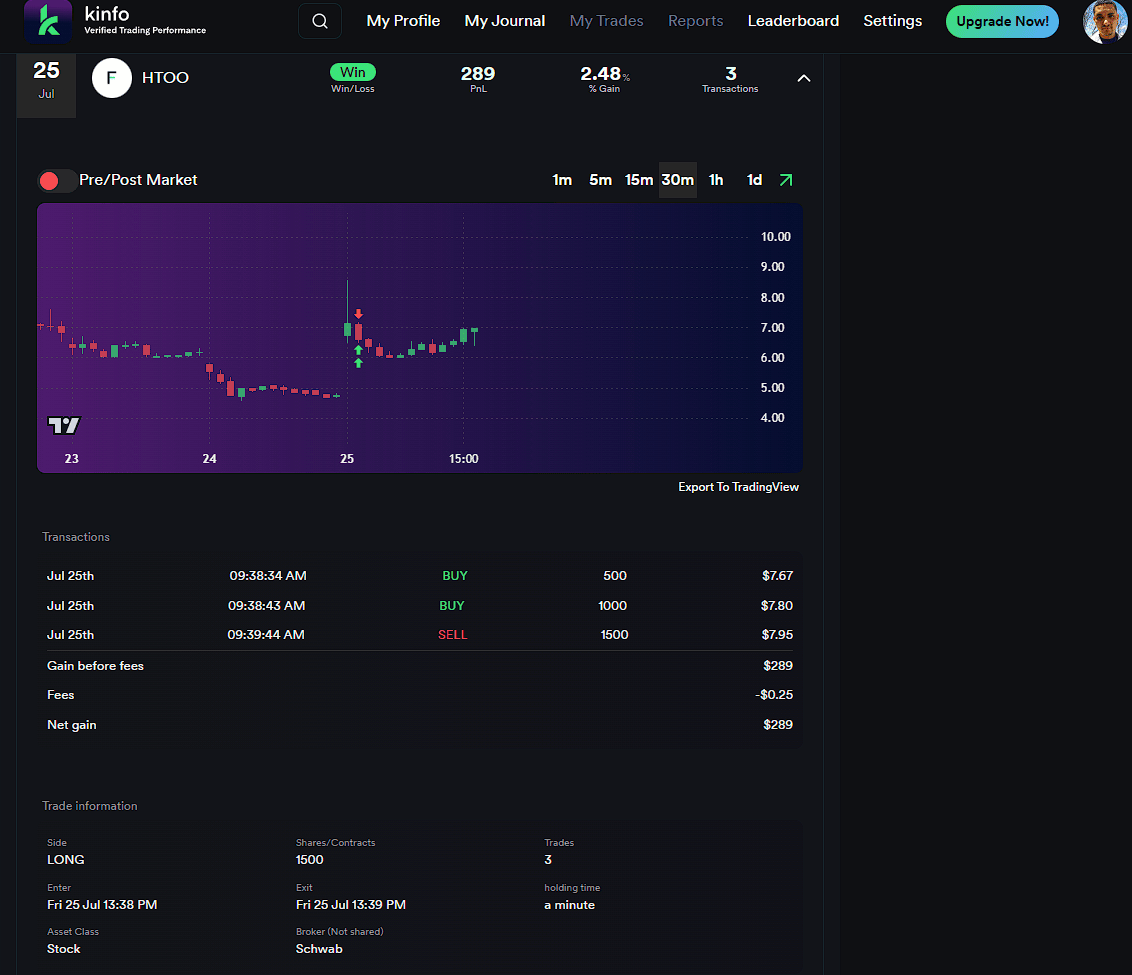Collapse the HTOO trade details chevron
This screenshot has width=1132, height=975.
click(803, 78)
